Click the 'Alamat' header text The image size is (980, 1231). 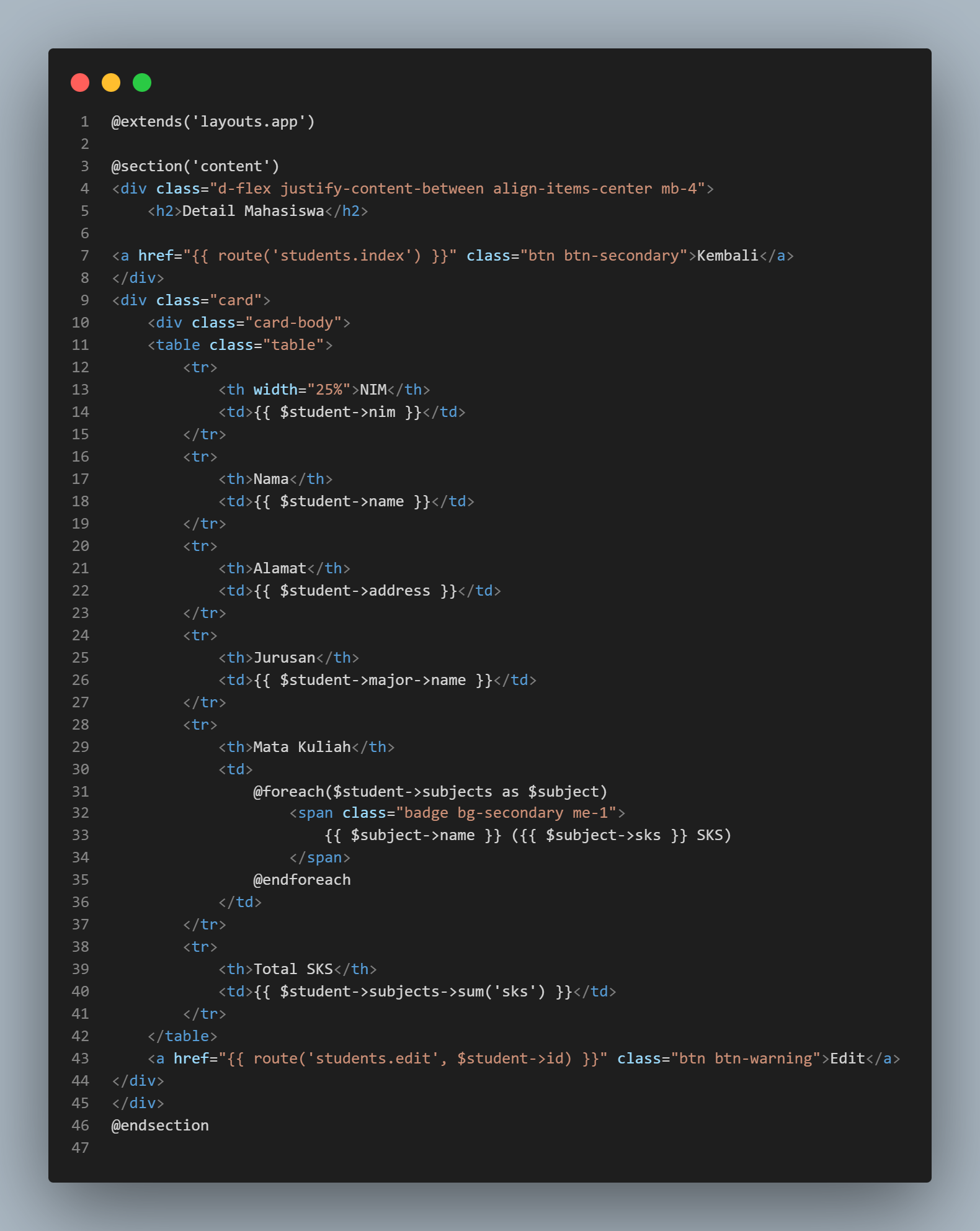[x=280, y=568]
